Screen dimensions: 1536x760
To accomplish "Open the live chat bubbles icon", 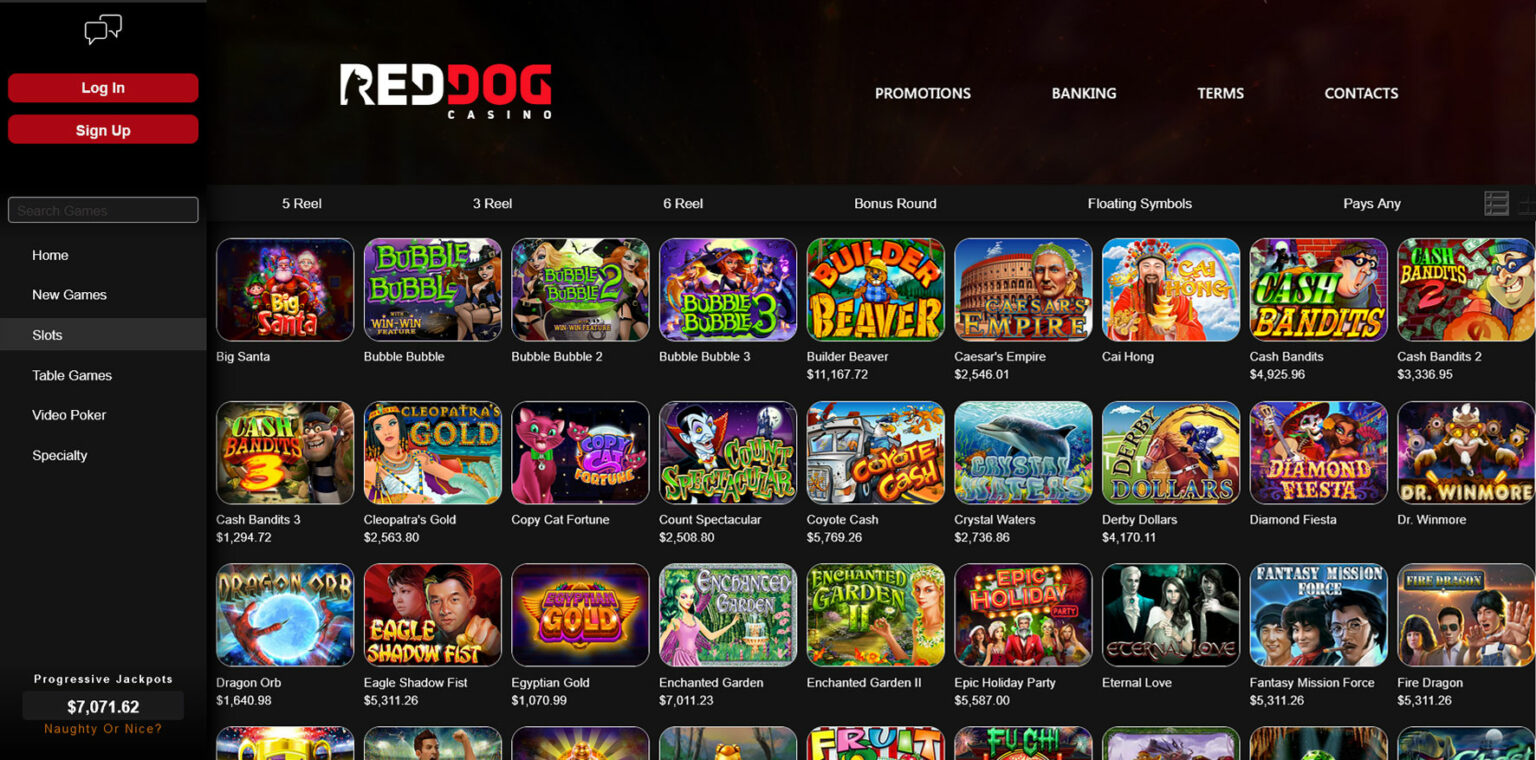I will coord(103,29).
